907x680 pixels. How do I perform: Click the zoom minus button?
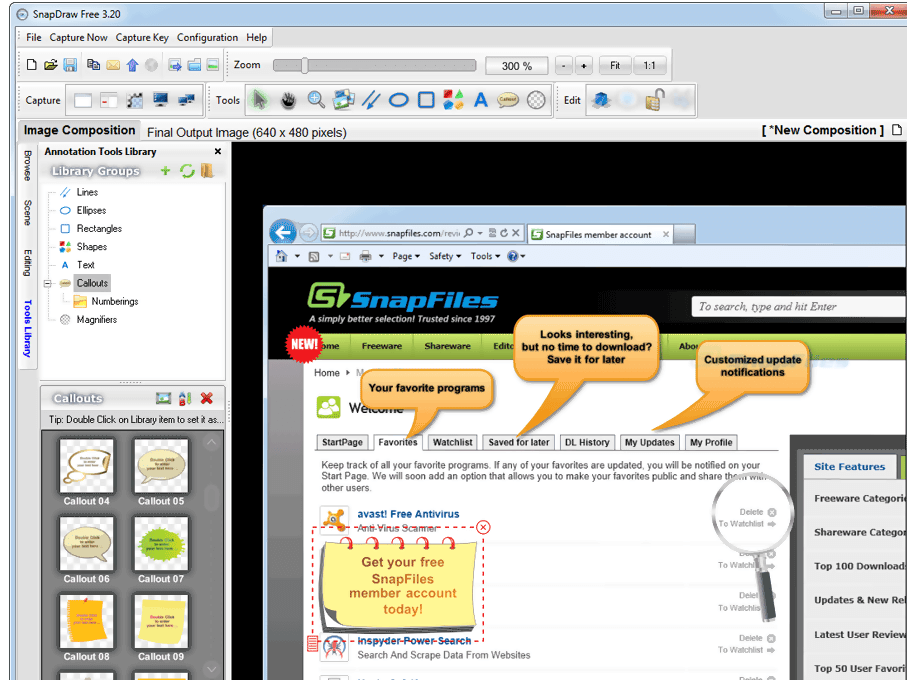coord(563,66)
